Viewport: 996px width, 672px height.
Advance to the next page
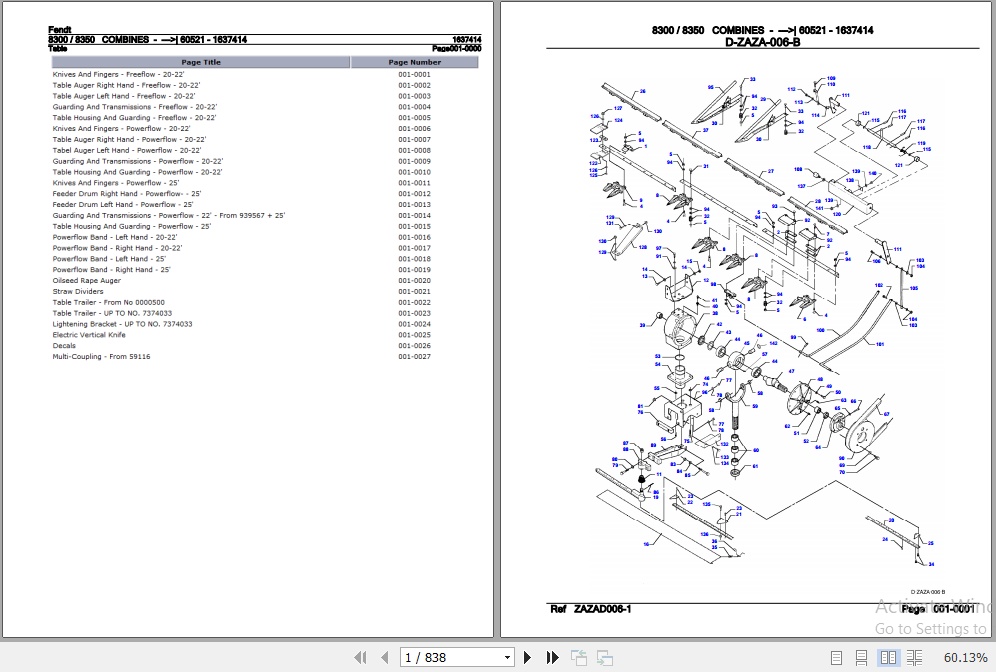coord(527,657)
